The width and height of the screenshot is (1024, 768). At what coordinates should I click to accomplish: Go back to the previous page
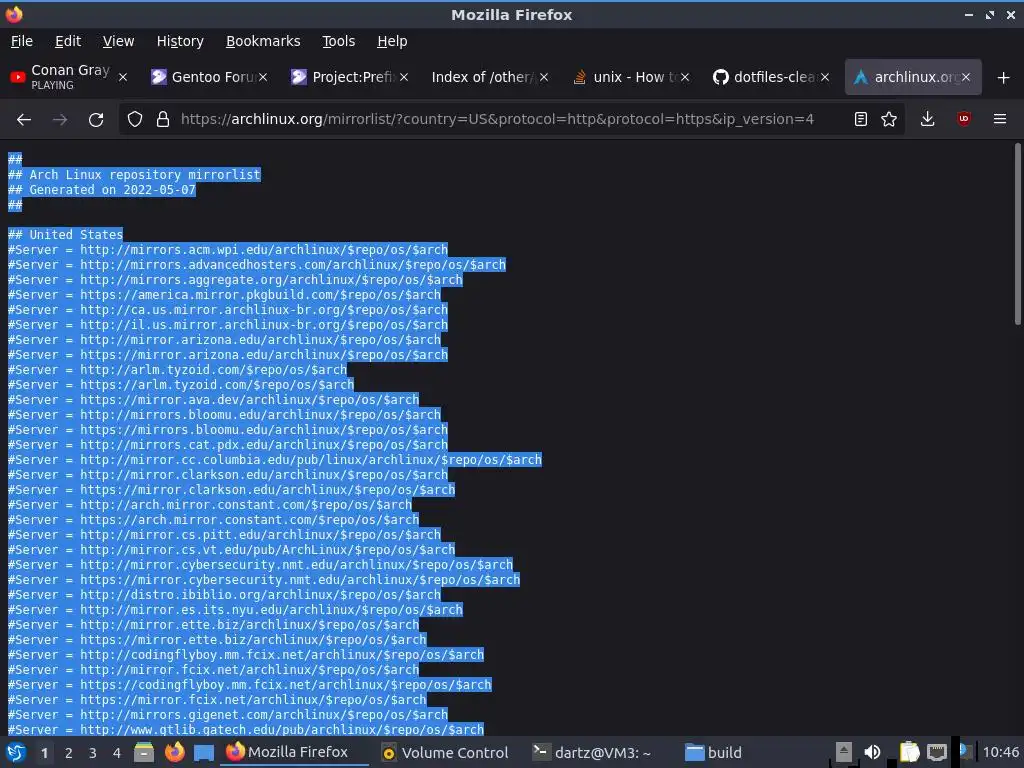click(24, 120)
